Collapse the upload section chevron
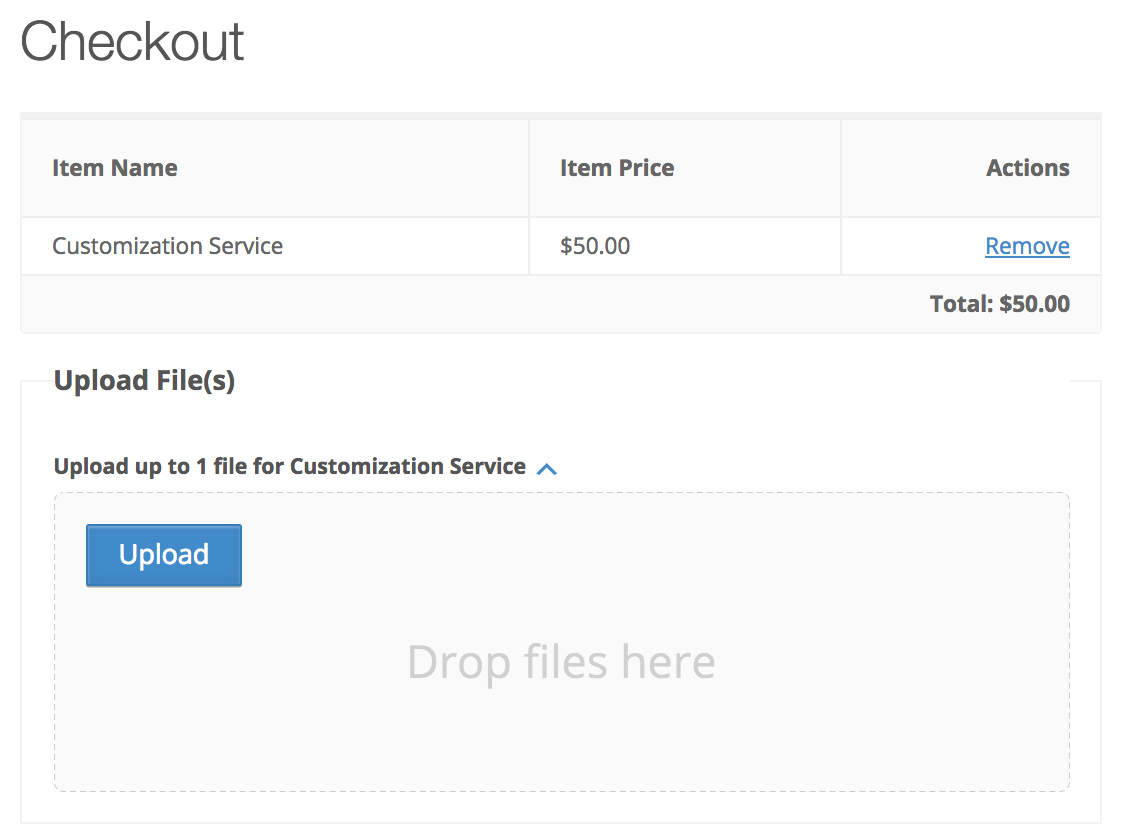 [x=546, y=468]
